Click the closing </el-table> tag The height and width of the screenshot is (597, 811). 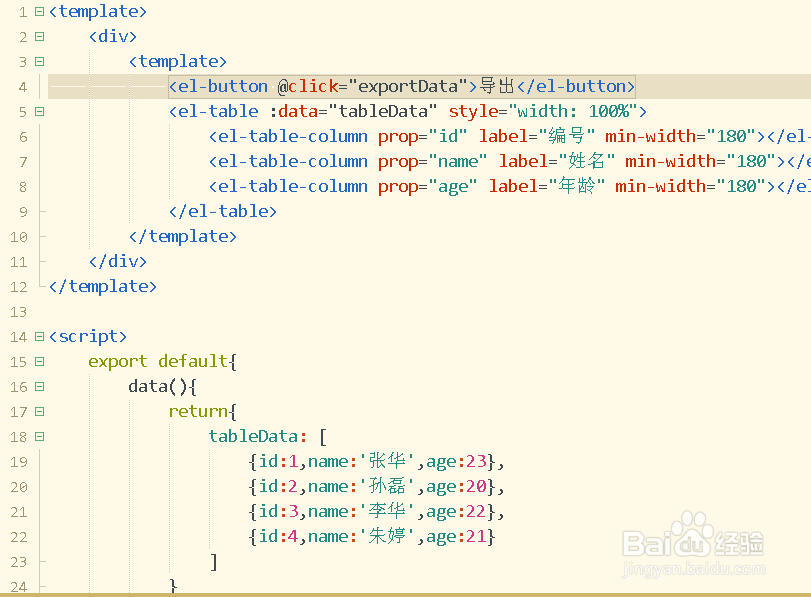coord(223,211)
